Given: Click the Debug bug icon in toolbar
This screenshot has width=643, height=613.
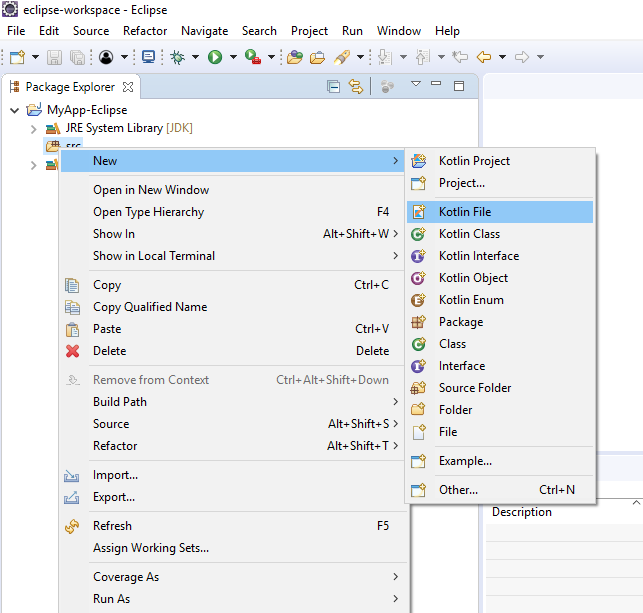Looking at the screenshot, I should 177,57.
